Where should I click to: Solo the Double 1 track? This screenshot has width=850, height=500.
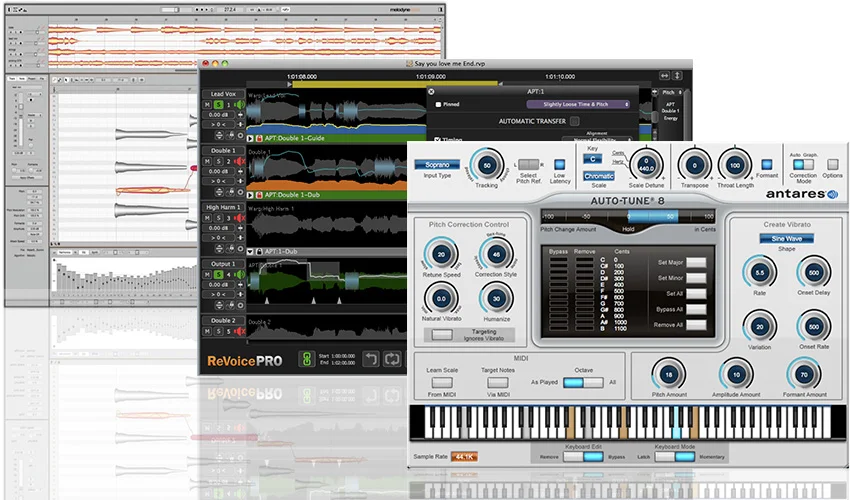[218, 162]
